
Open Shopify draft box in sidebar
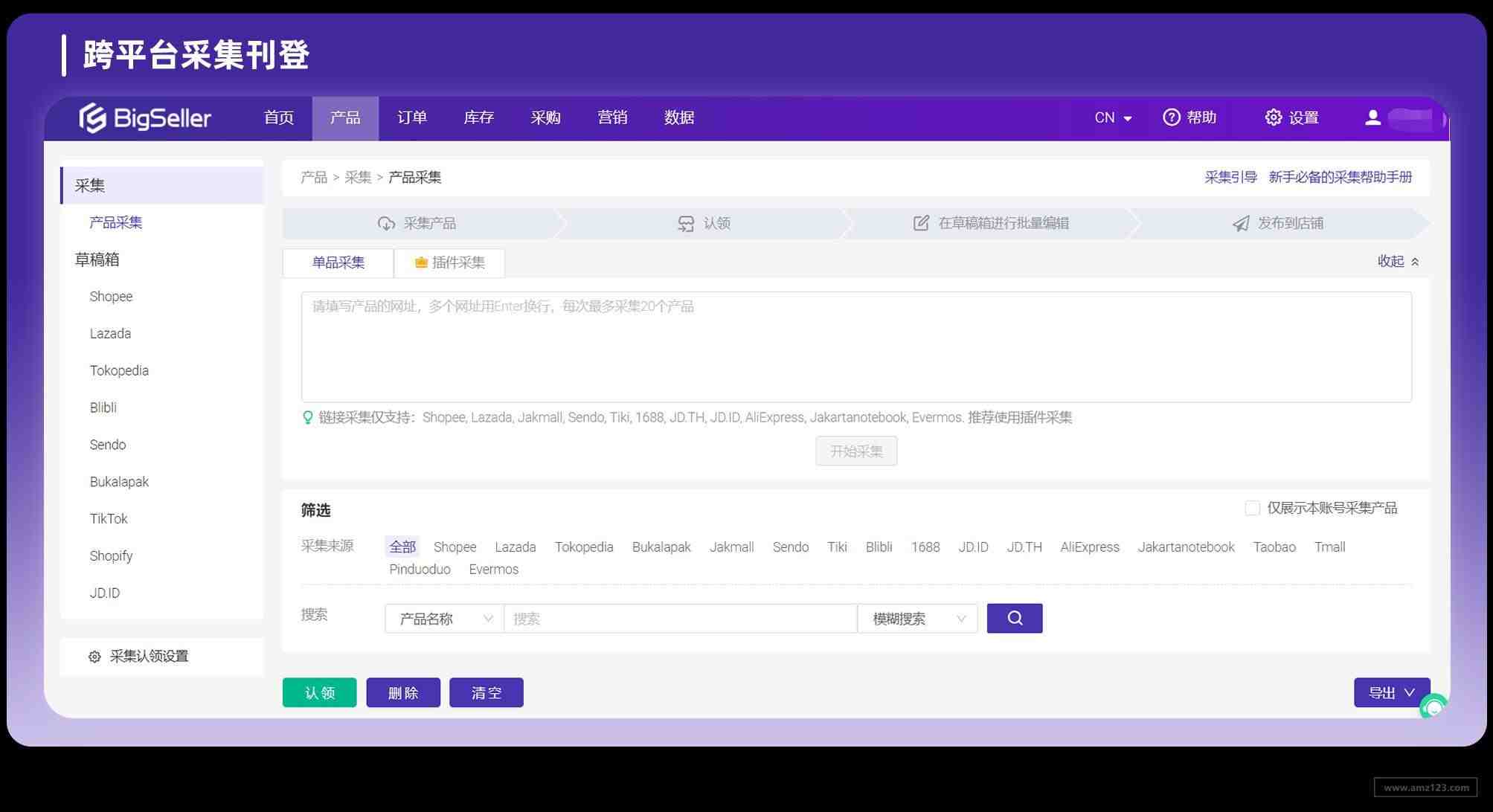[111, 556]
